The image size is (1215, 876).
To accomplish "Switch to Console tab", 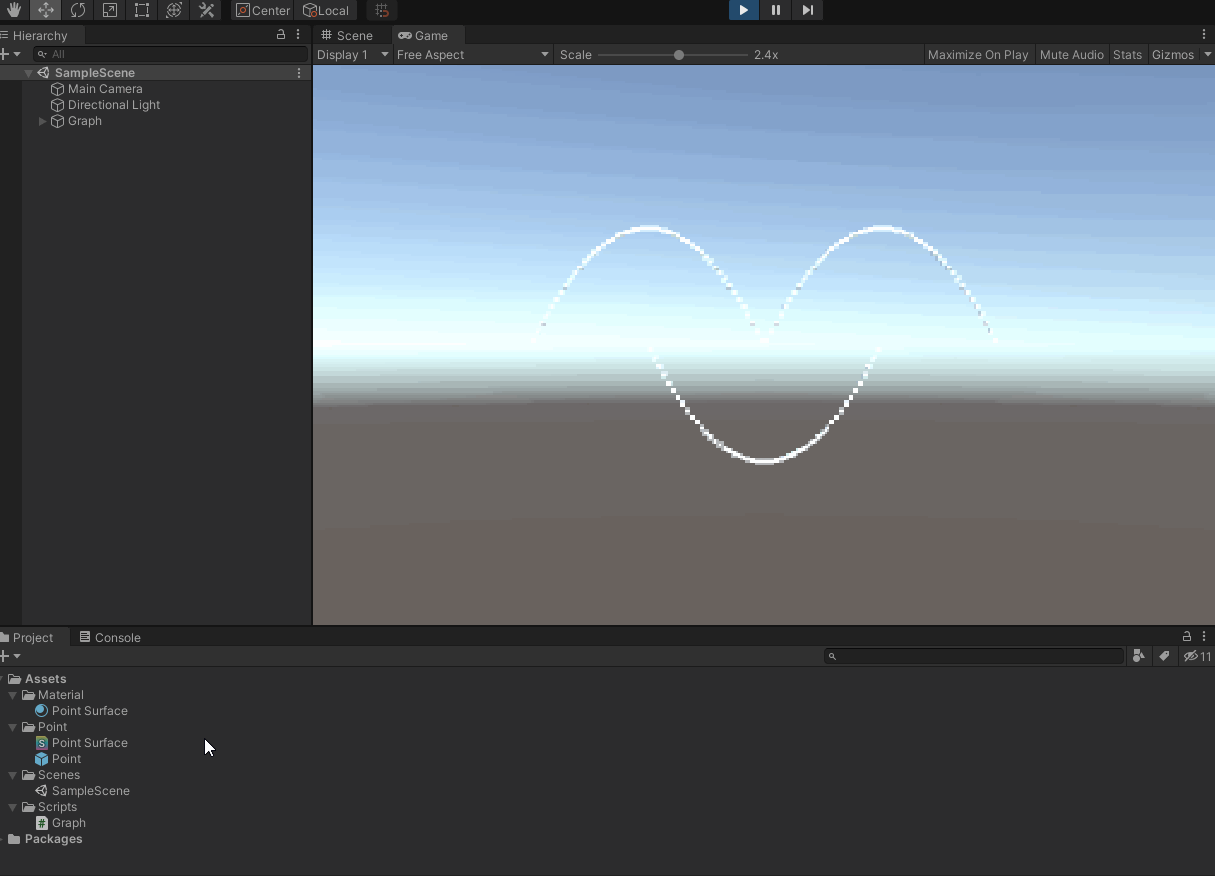I will tap(110, 637).
